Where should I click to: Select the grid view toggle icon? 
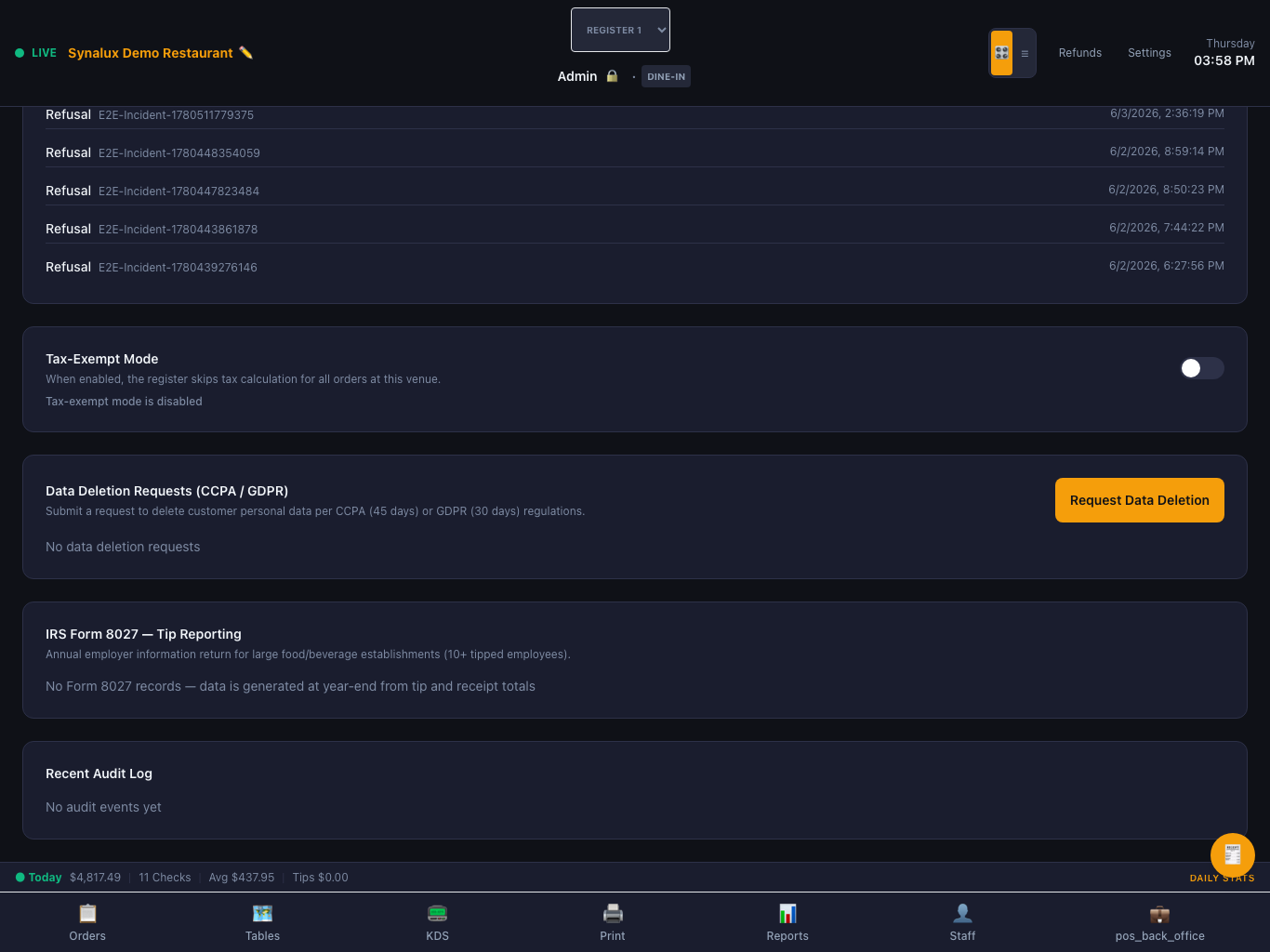(1001, 53)
